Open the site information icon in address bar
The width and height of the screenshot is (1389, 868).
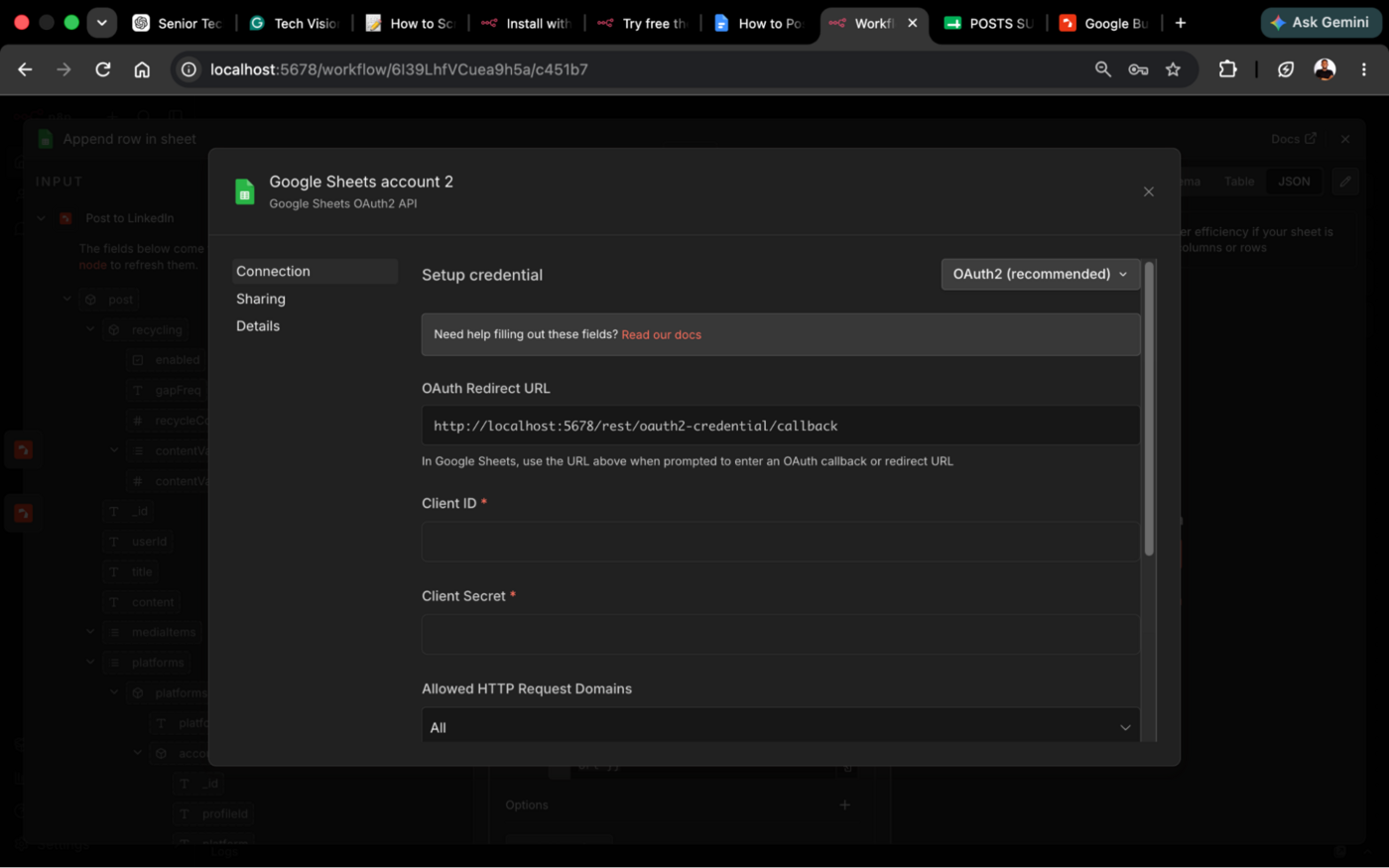pos(189,69)
